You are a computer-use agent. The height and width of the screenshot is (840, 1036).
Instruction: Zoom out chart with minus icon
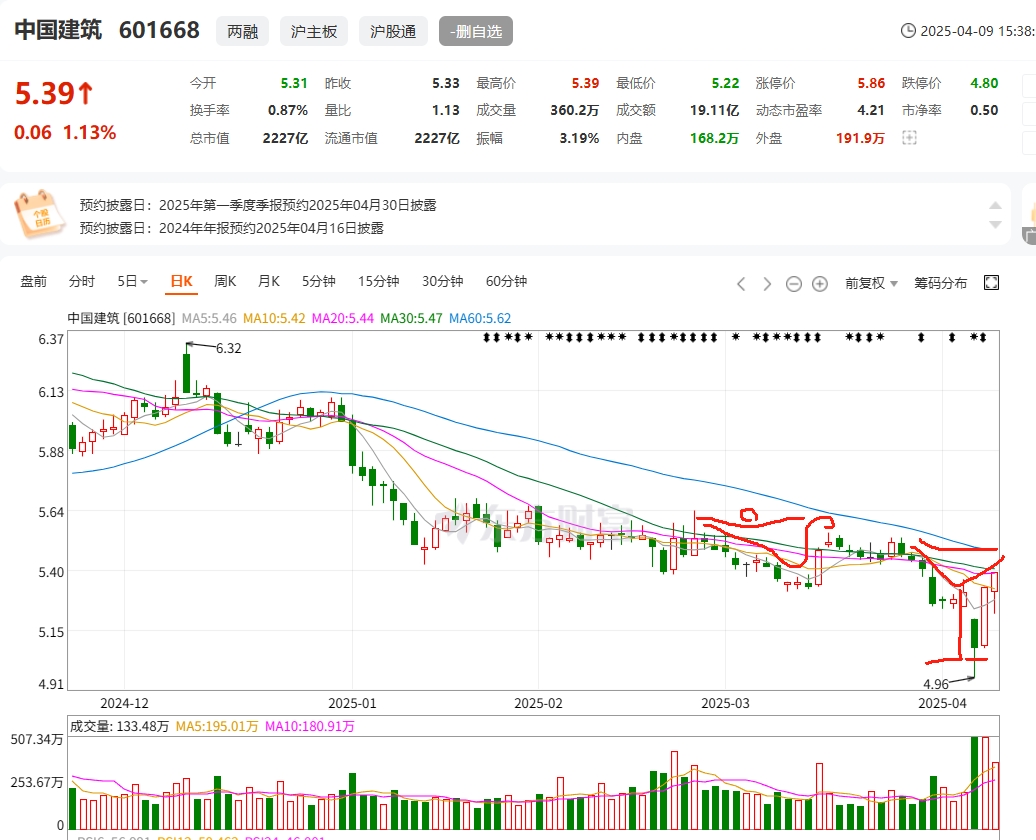tap(794, 284)
